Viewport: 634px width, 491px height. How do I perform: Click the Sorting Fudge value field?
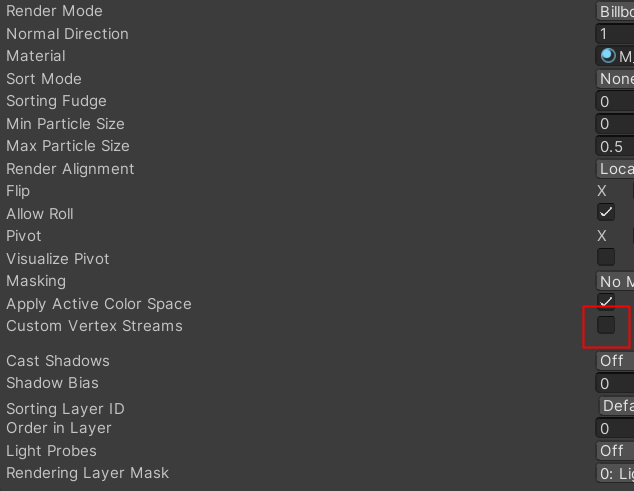[615, 101]
